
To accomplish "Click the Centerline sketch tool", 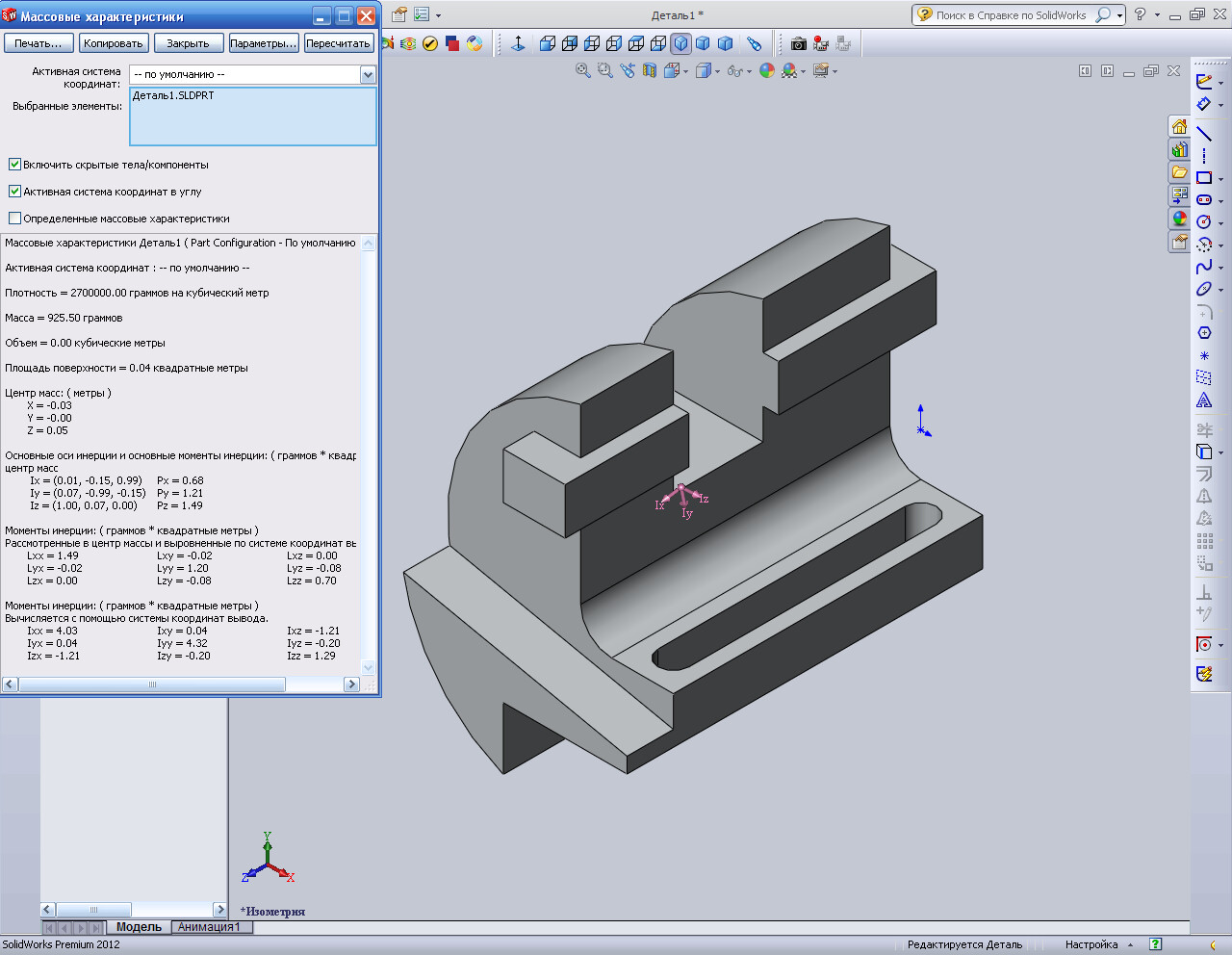I will [1203, 155].
